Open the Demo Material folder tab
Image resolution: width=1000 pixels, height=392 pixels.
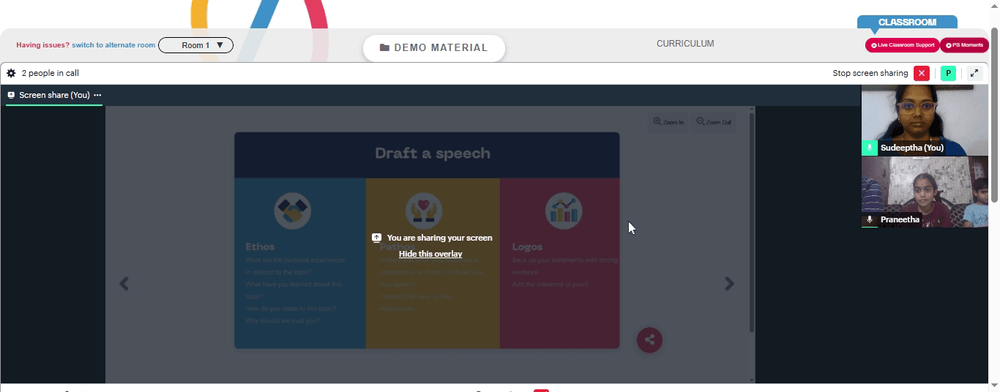pyautogui.click(x=434, y=48)
